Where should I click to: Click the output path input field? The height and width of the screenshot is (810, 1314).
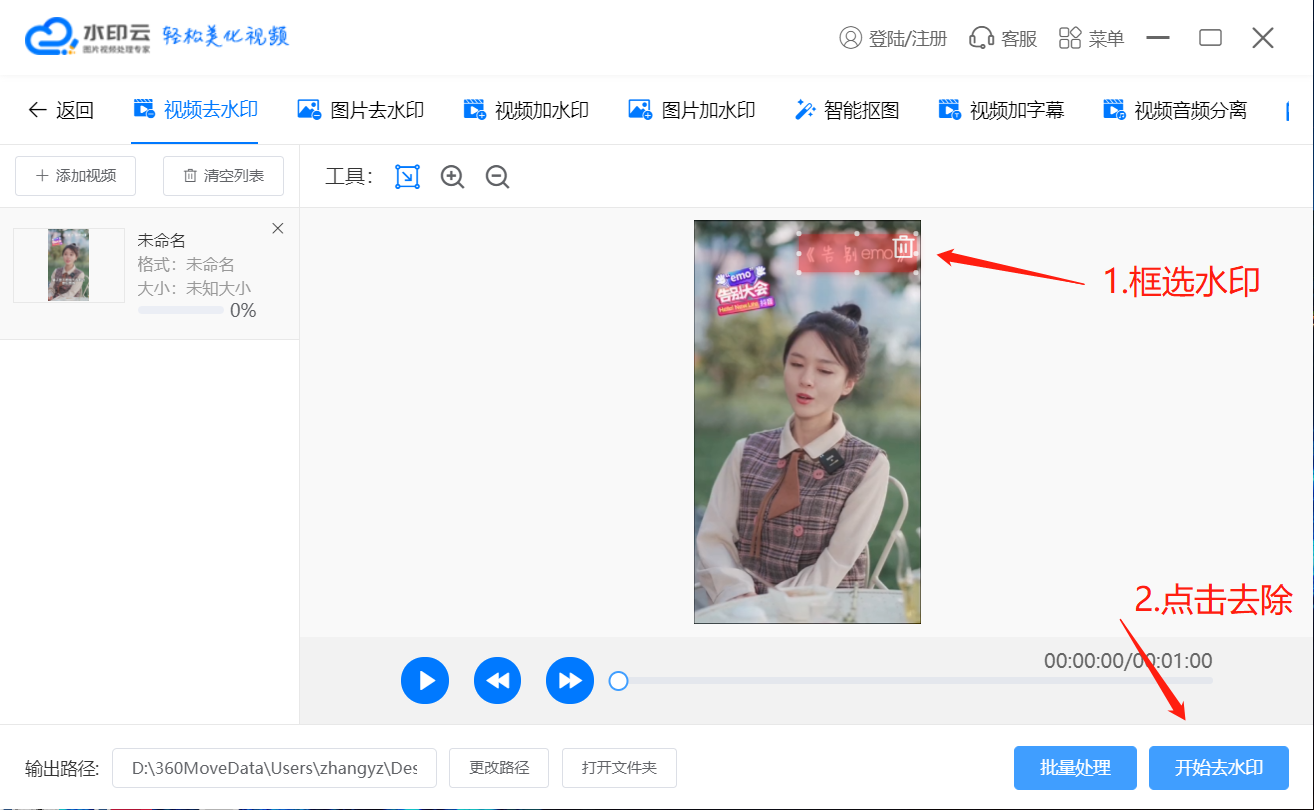click(x=274, y=768)
